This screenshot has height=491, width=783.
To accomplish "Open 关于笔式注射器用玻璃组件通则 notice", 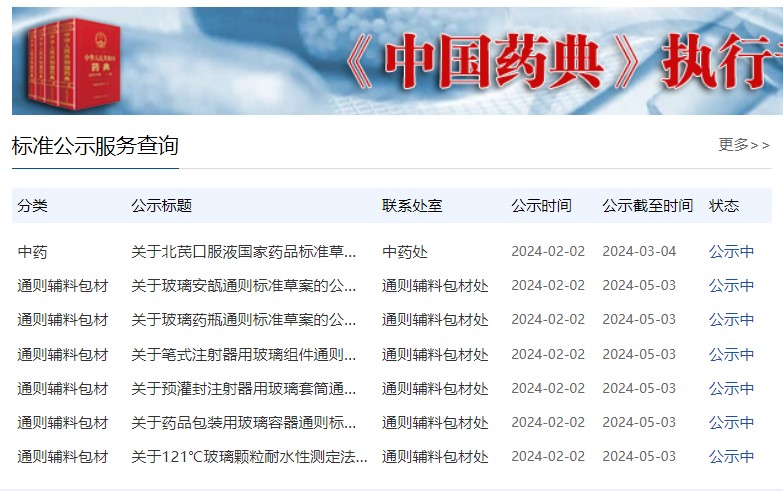I will 244,355.
